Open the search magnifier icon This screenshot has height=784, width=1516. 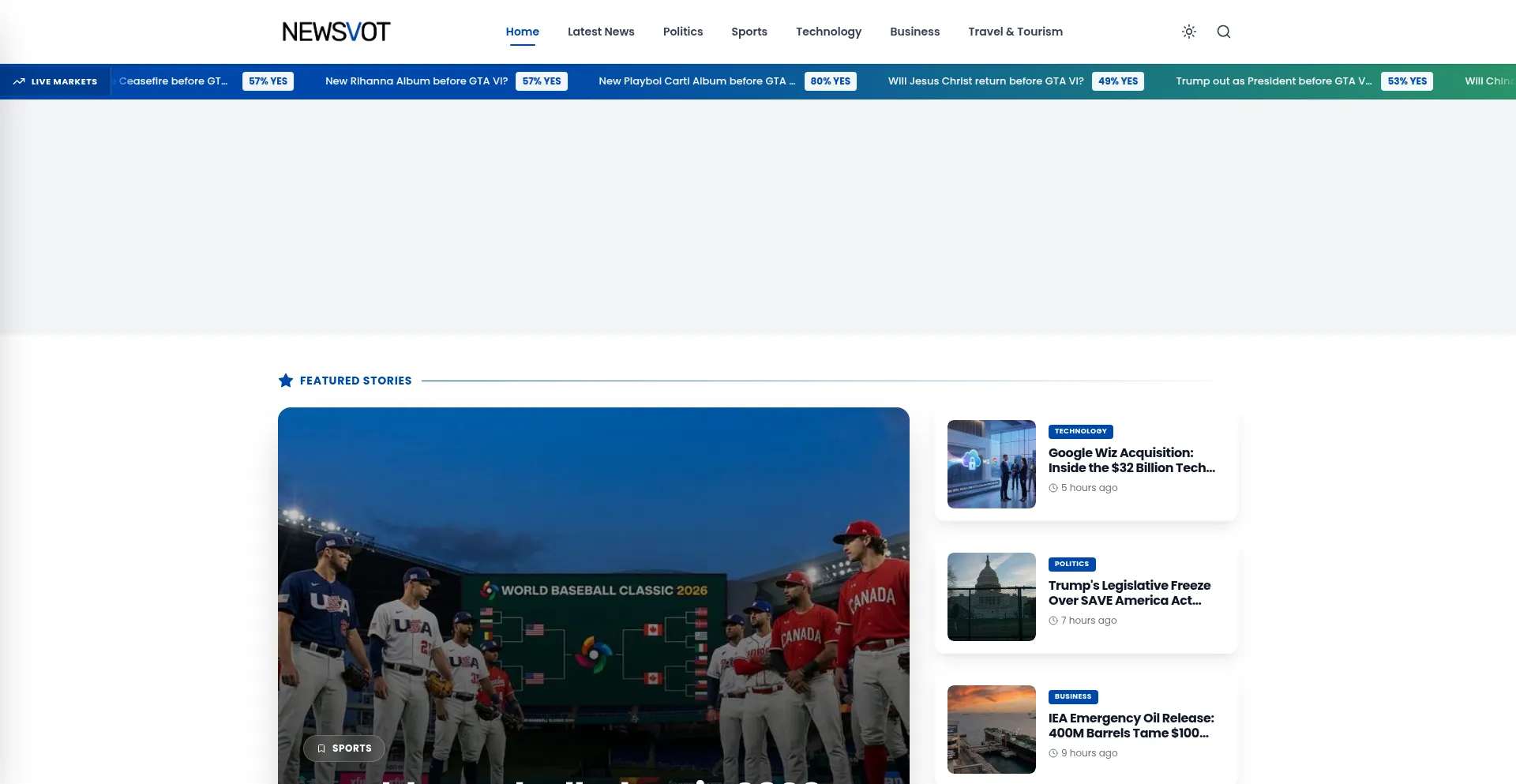click(1224, 32)
